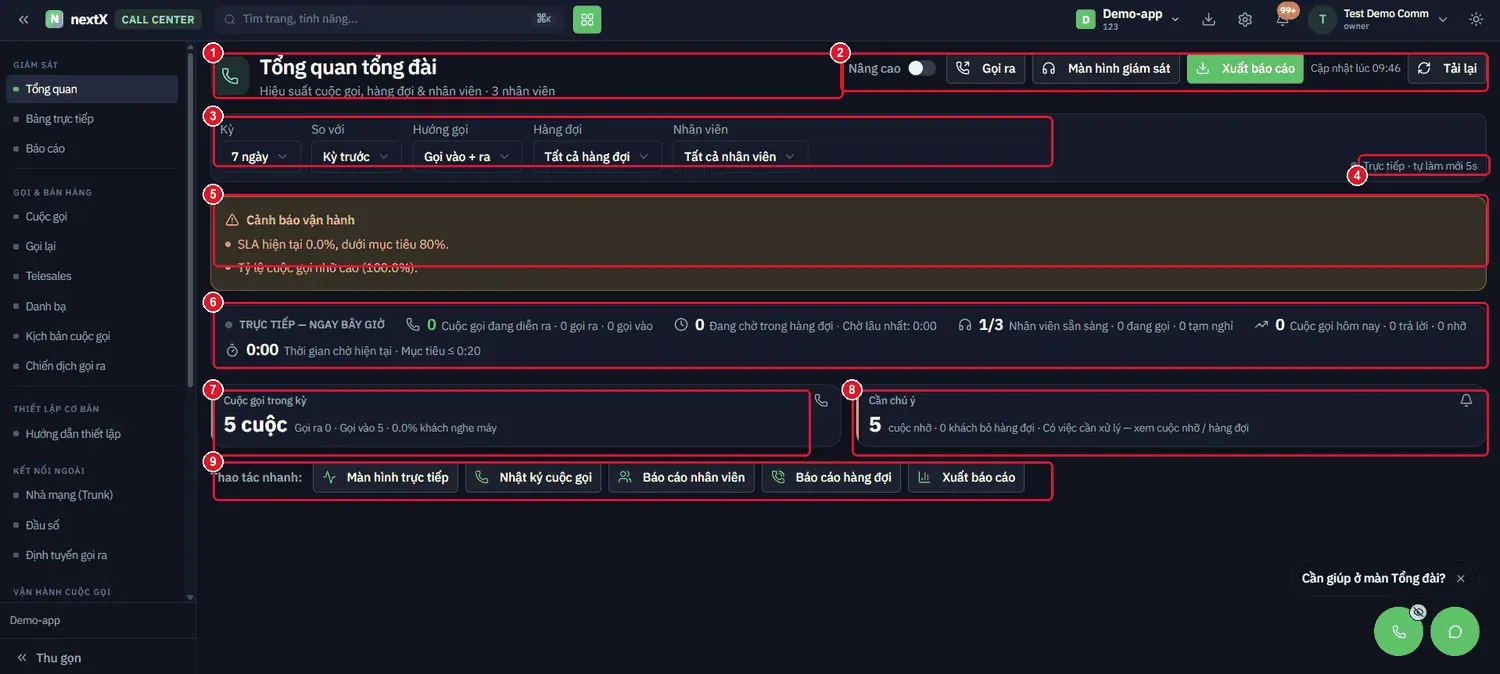Open 'Nhà mạng (Trunk)' sidebar item
The width and height of the screenshot is (1500, 674).
(x=92, y=495)
